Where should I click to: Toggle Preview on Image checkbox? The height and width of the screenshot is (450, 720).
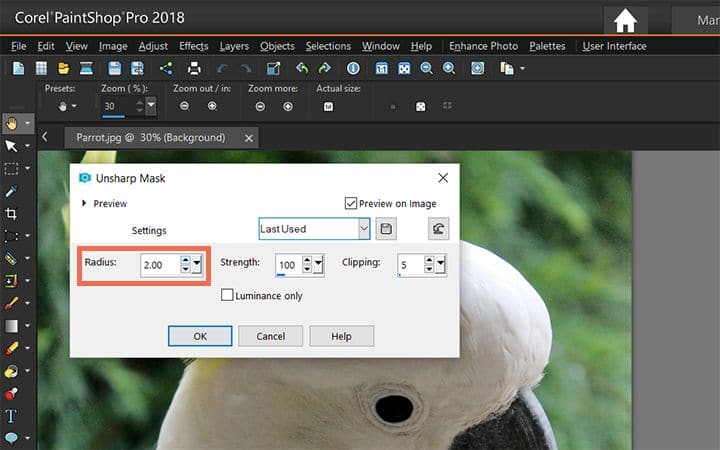point(351,203)
